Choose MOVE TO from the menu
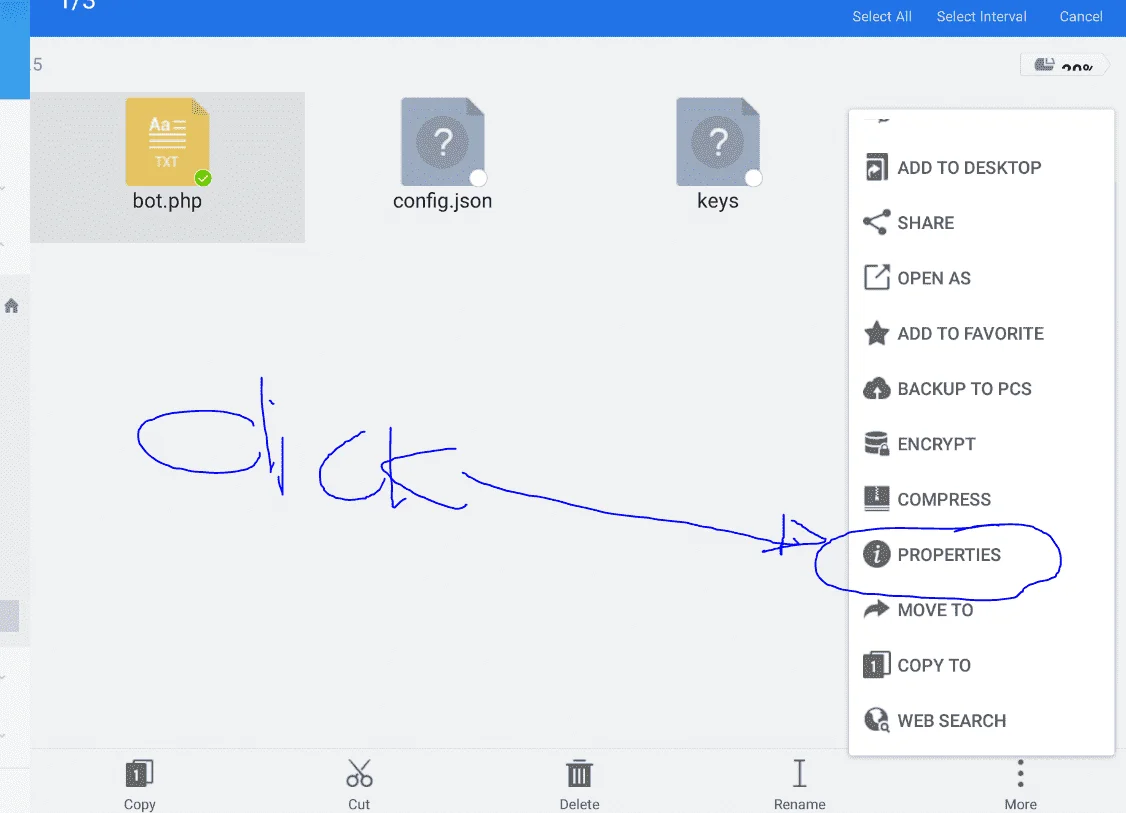This screenshot has width=1126, height=813. tap(981, 610)
